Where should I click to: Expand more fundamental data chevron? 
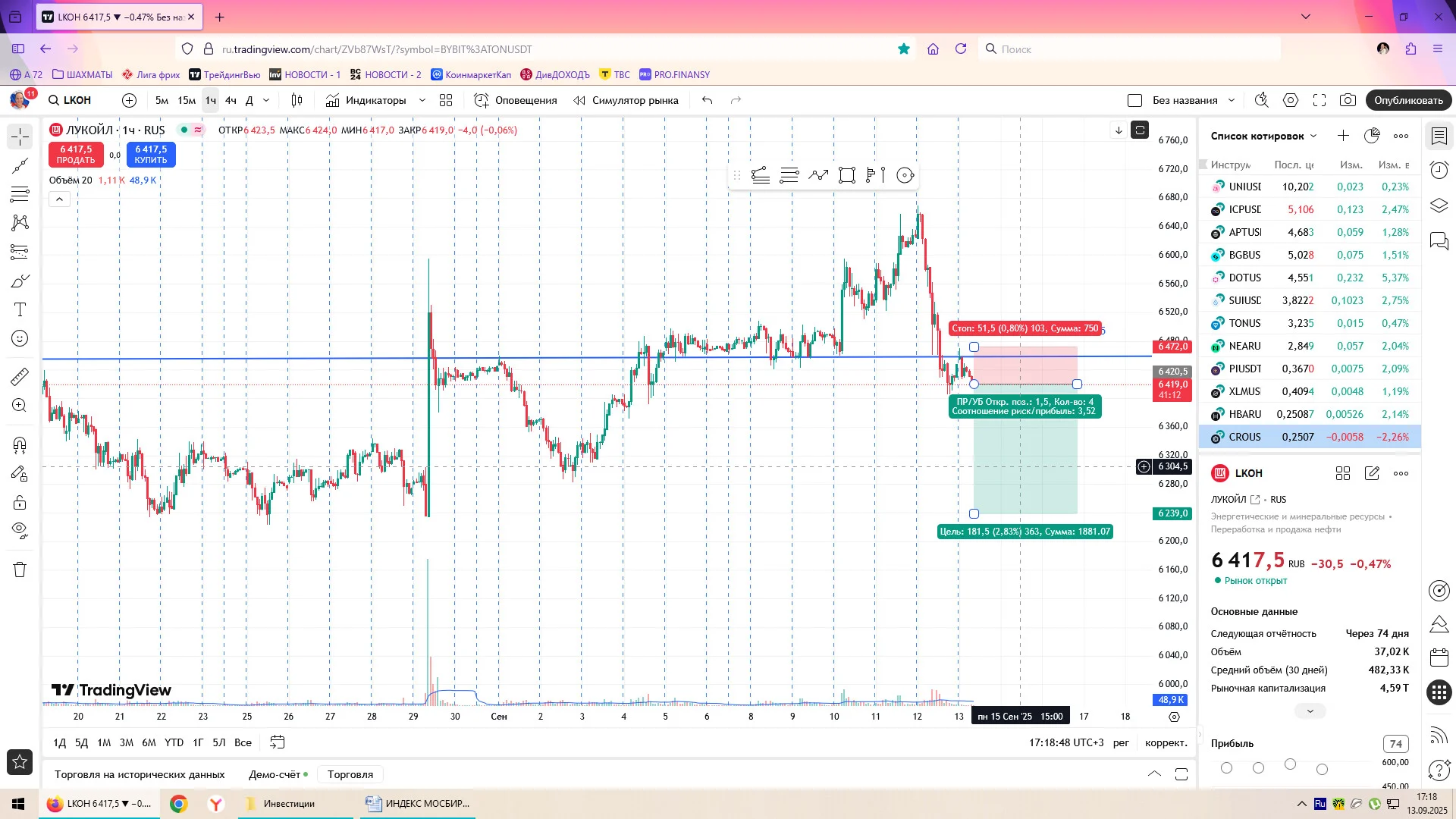click(x=1310, y=711)
